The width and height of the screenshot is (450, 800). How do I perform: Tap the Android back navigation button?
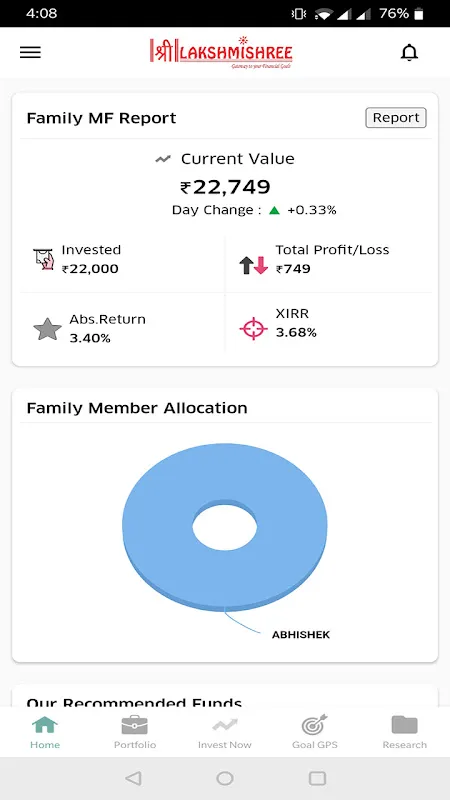[133, 778]
